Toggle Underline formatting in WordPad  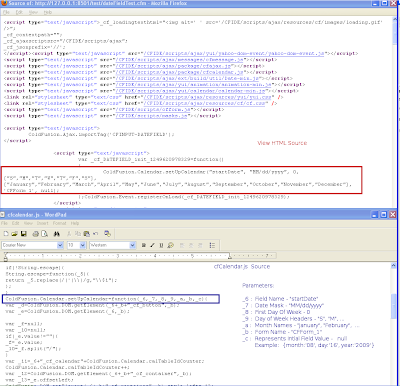tap(161, 245)
